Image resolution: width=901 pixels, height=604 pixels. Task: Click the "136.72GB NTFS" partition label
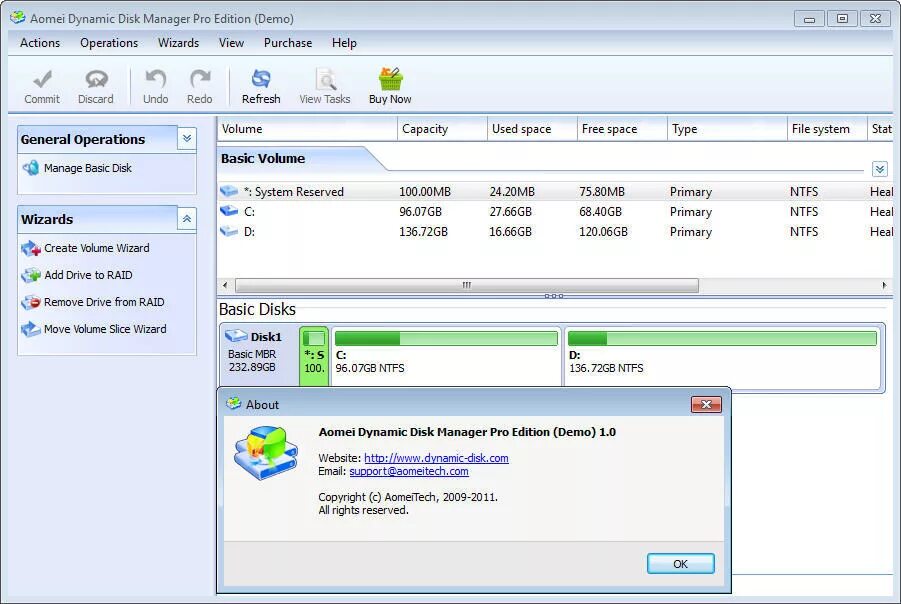tap(606, 368)
